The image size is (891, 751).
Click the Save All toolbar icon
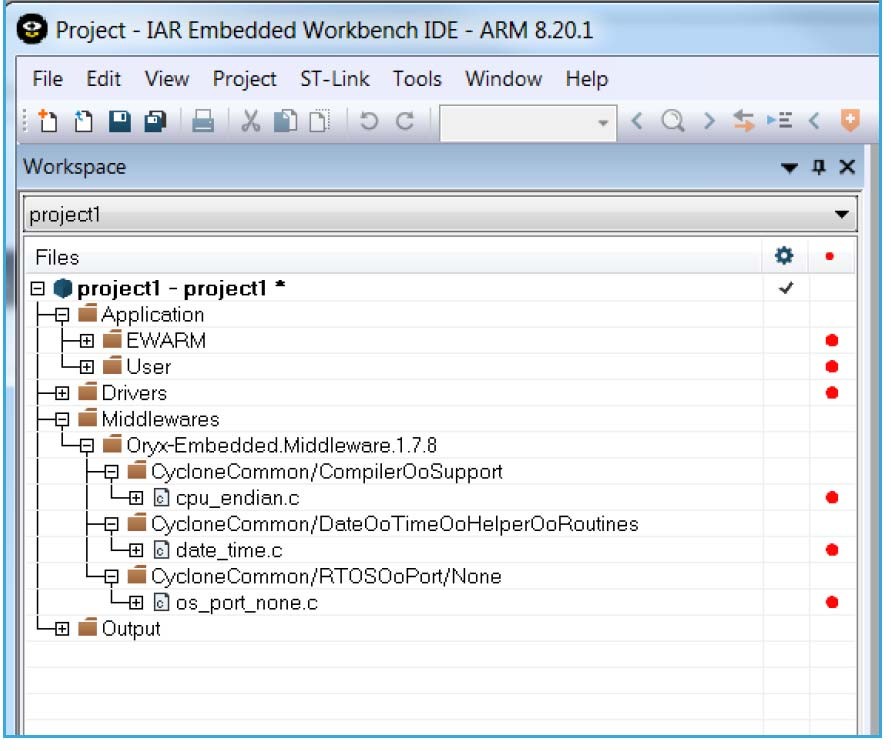point(155,121)
